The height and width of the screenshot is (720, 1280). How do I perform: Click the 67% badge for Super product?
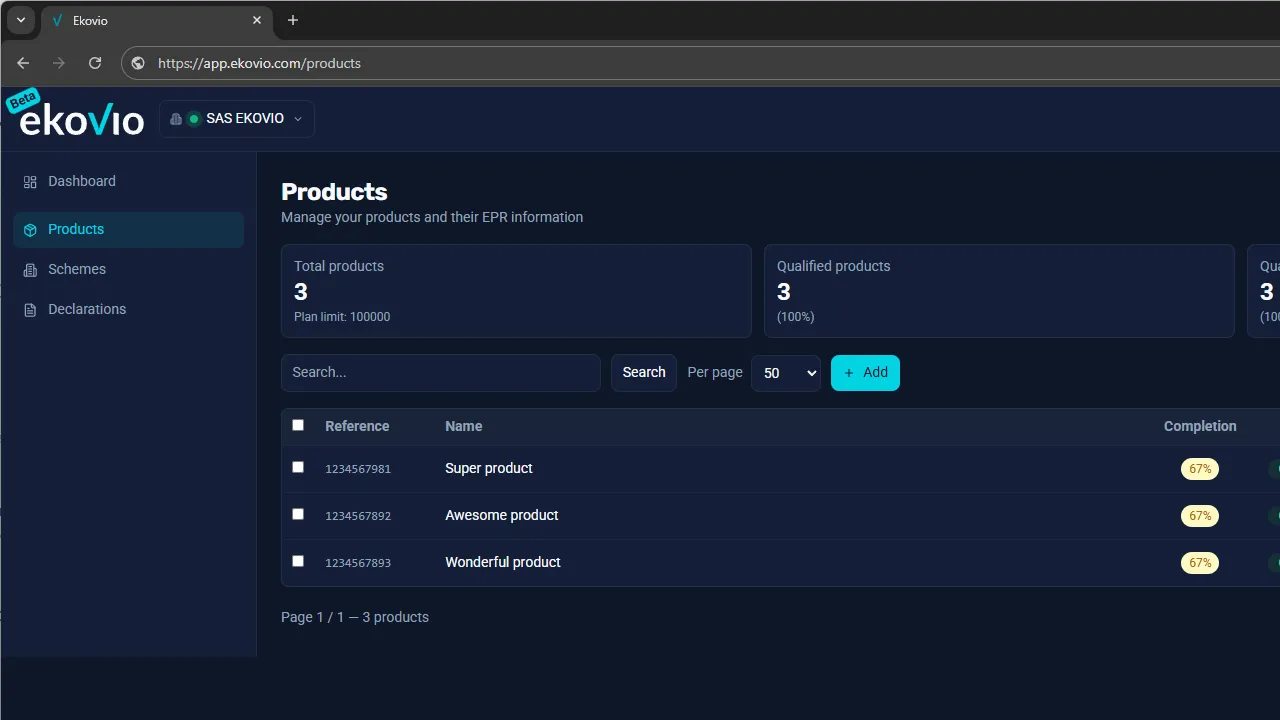click(1200, 469)
